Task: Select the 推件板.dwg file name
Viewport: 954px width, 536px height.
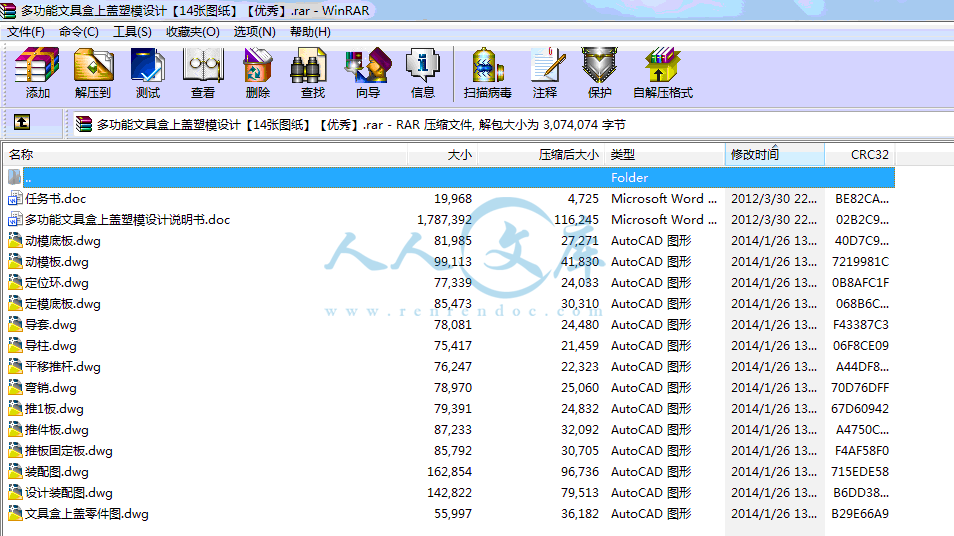Action: [x=57, y=430]
